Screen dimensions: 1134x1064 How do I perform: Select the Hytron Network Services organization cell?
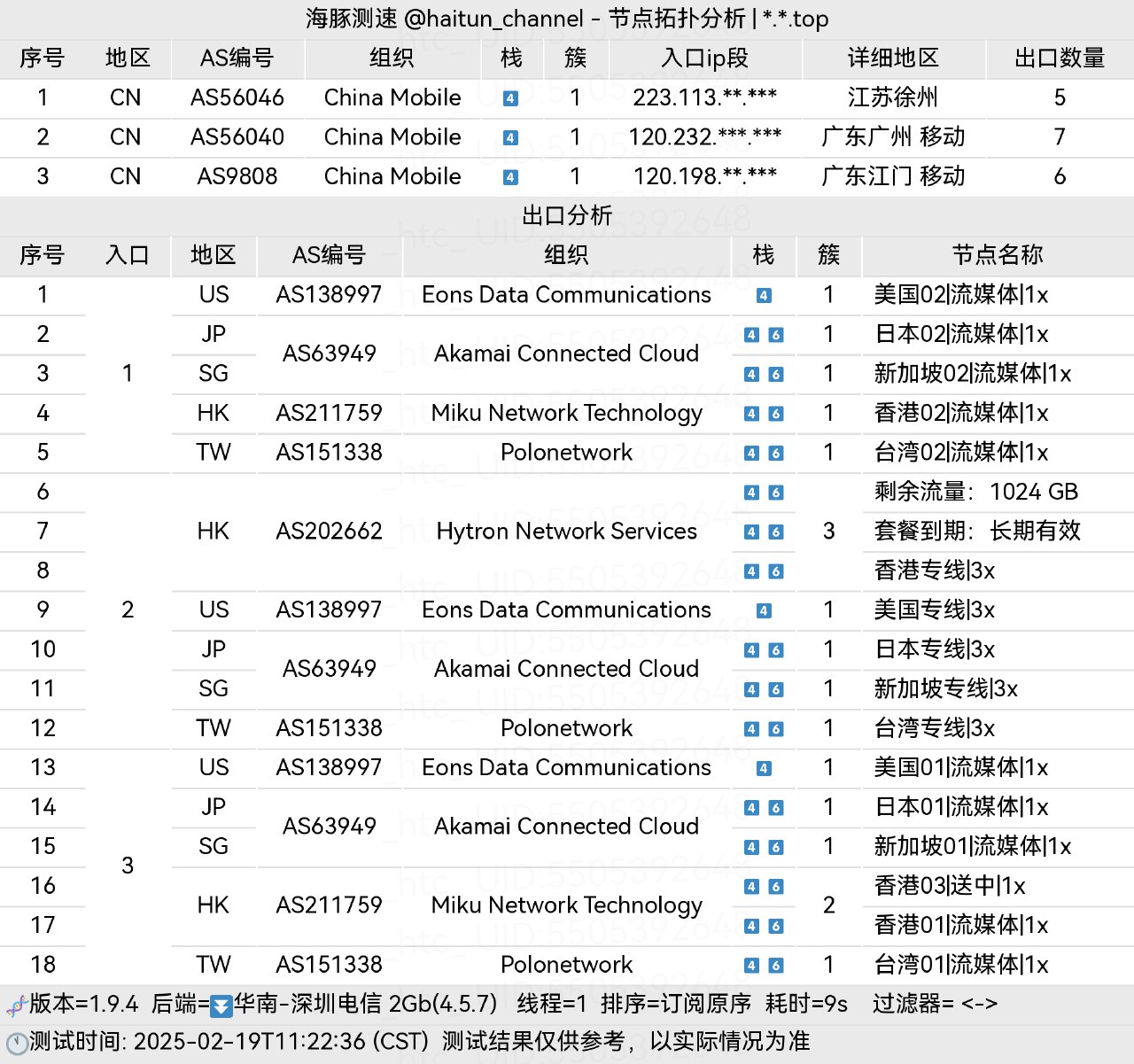coord(567,531)
